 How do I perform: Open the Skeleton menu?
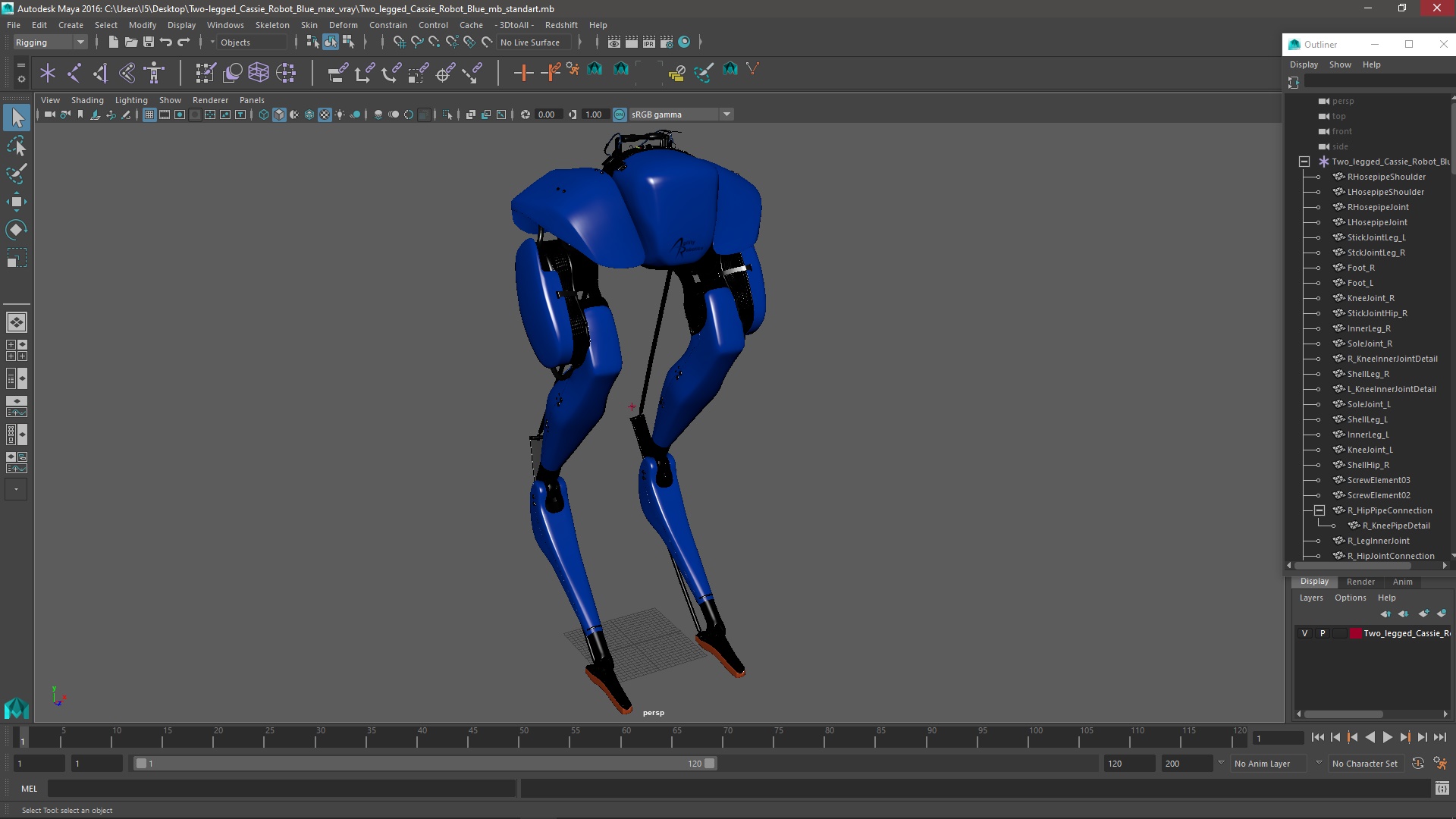(x=272, y=25)
